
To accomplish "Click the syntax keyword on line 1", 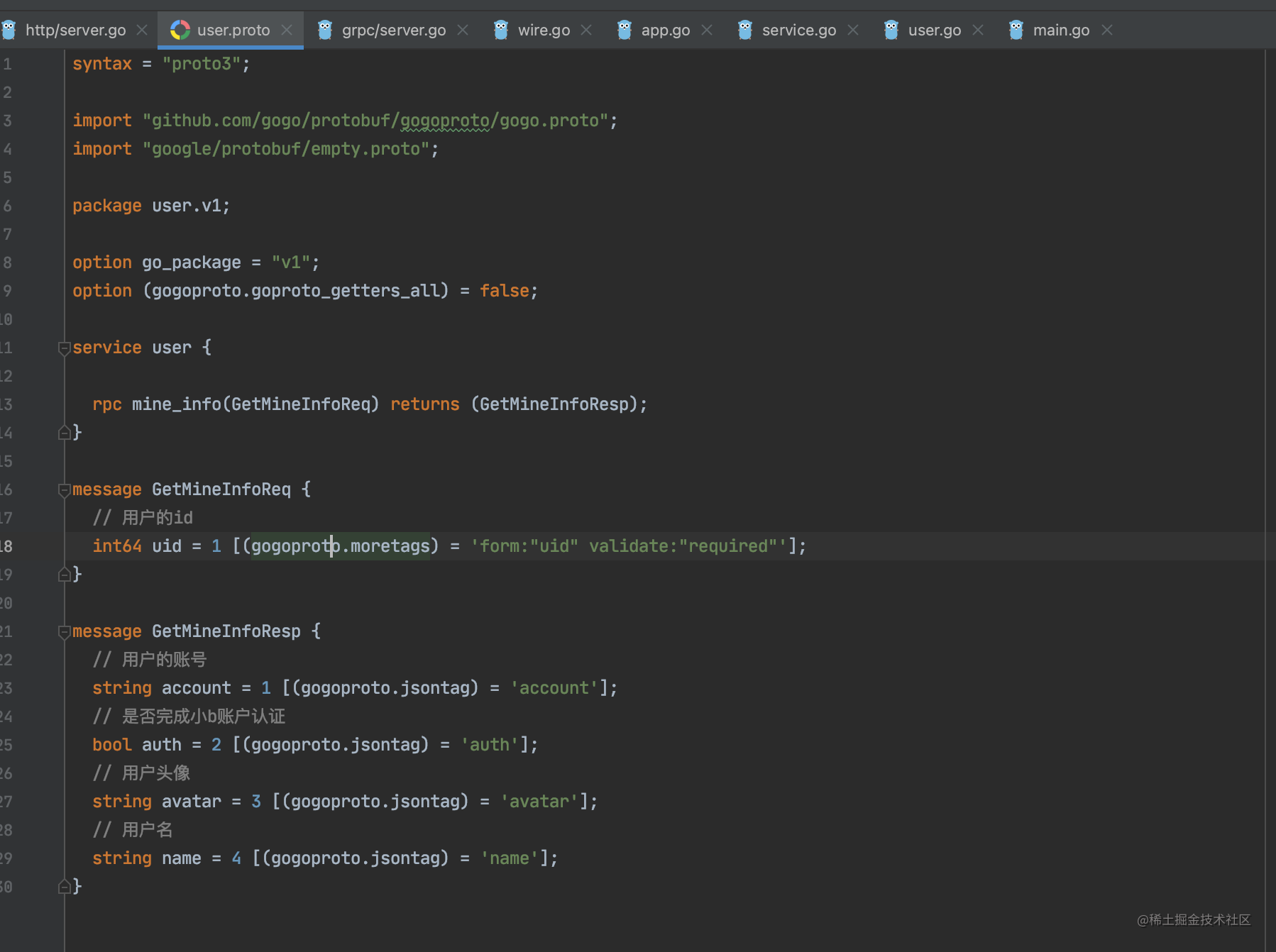I will coord(102,64).
